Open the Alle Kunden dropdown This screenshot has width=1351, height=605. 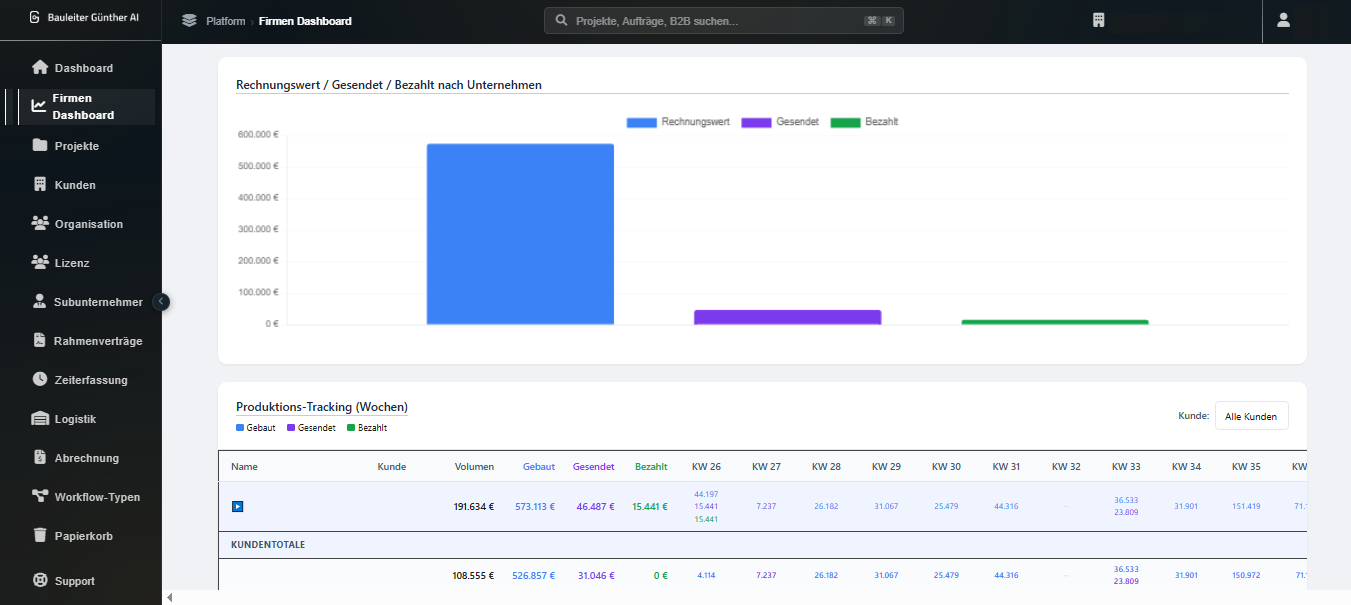[1251, 416]
